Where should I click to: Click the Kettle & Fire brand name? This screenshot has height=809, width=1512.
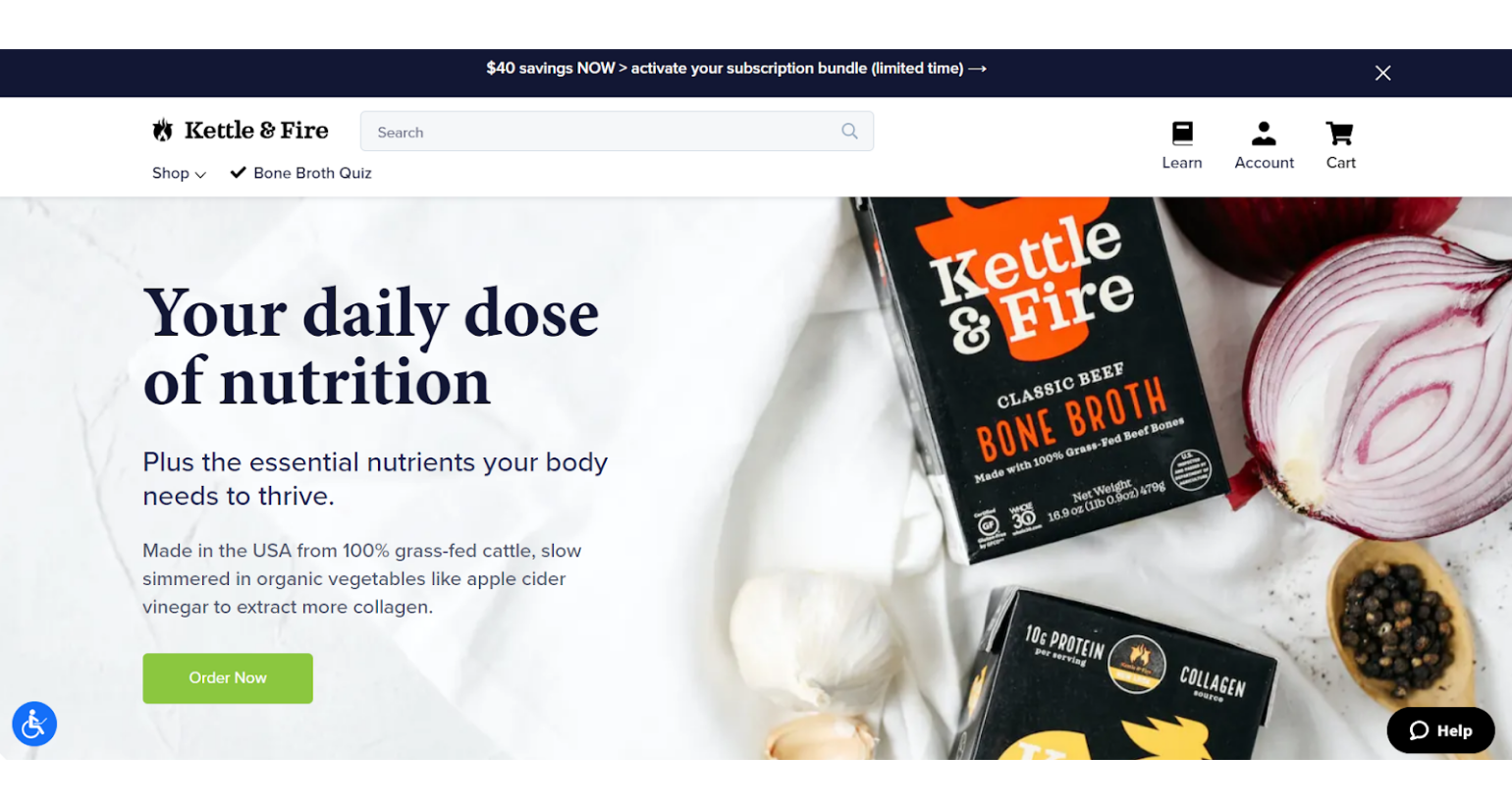click(256, 130)
